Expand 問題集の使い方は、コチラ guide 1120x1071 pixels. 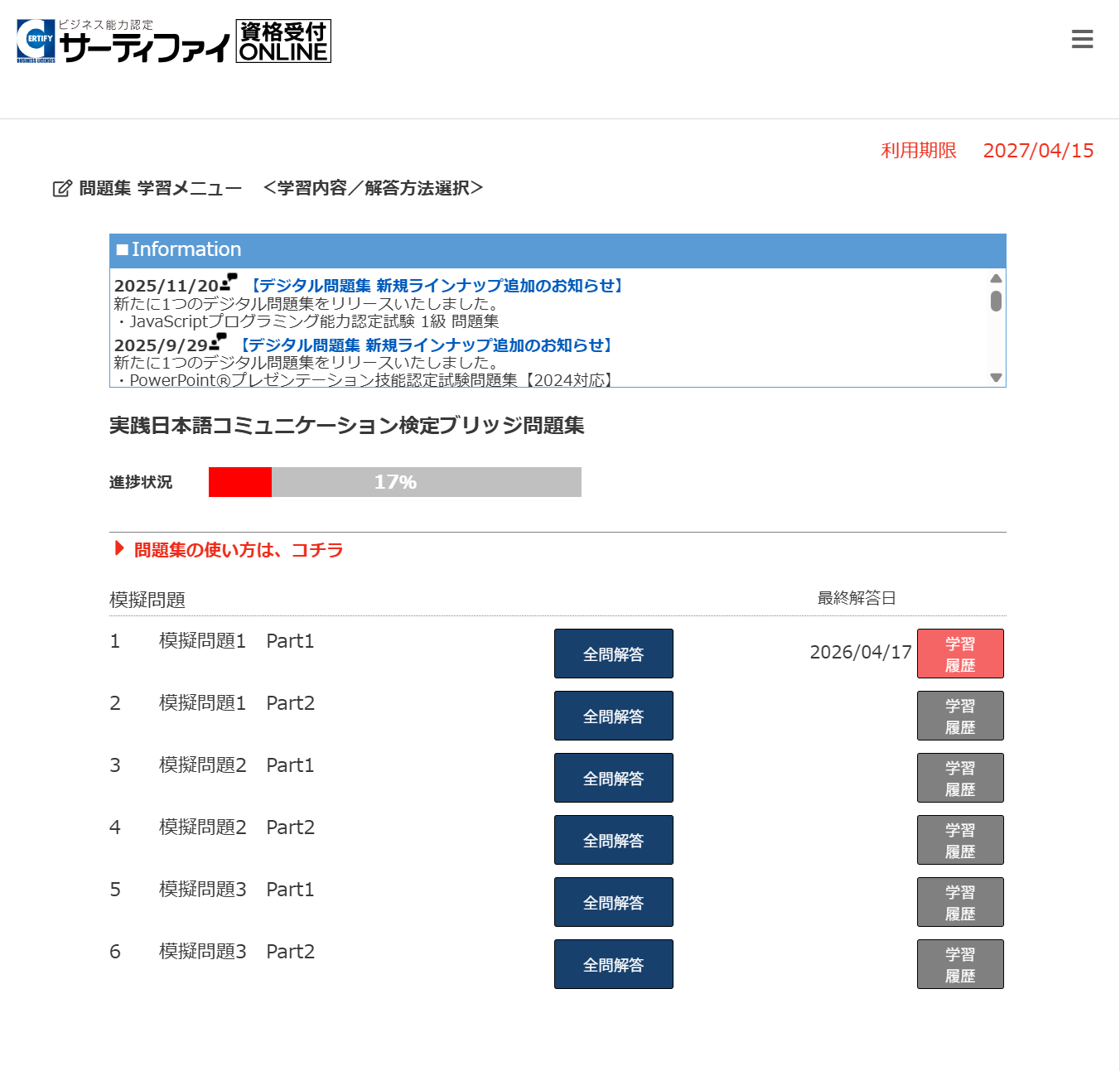click(x=238, y=550)
